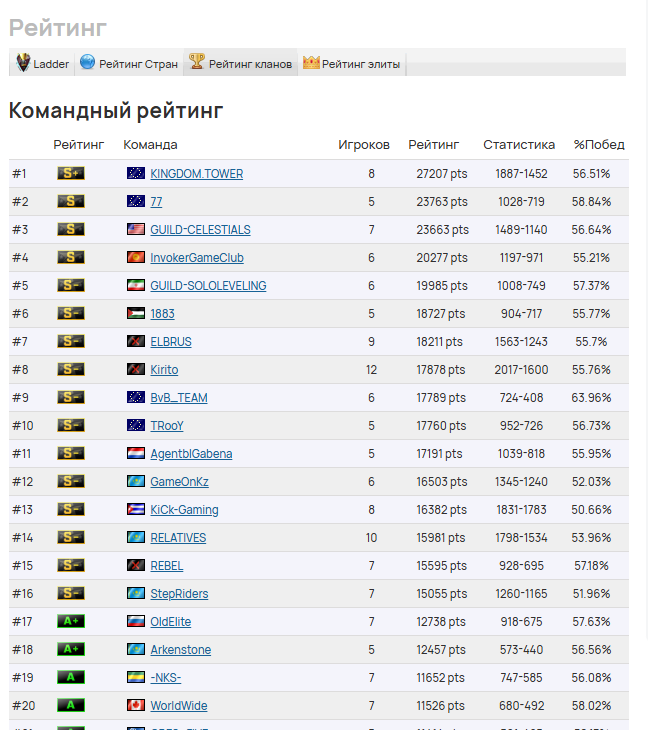
Task: Open the Рейтинг элиты tab
Action: point(351,62)
